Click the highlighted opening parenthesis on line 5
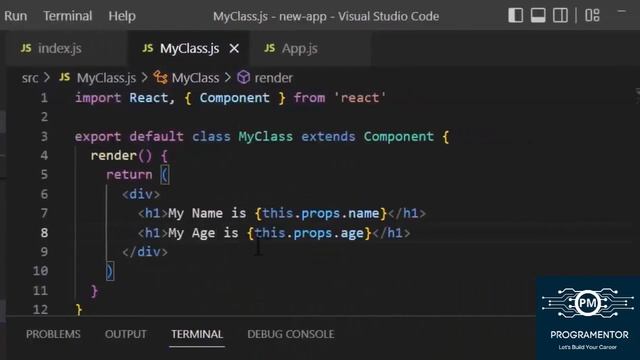Image resolution: width=640 pixels, height=360 pixels. tap(164, 175)
